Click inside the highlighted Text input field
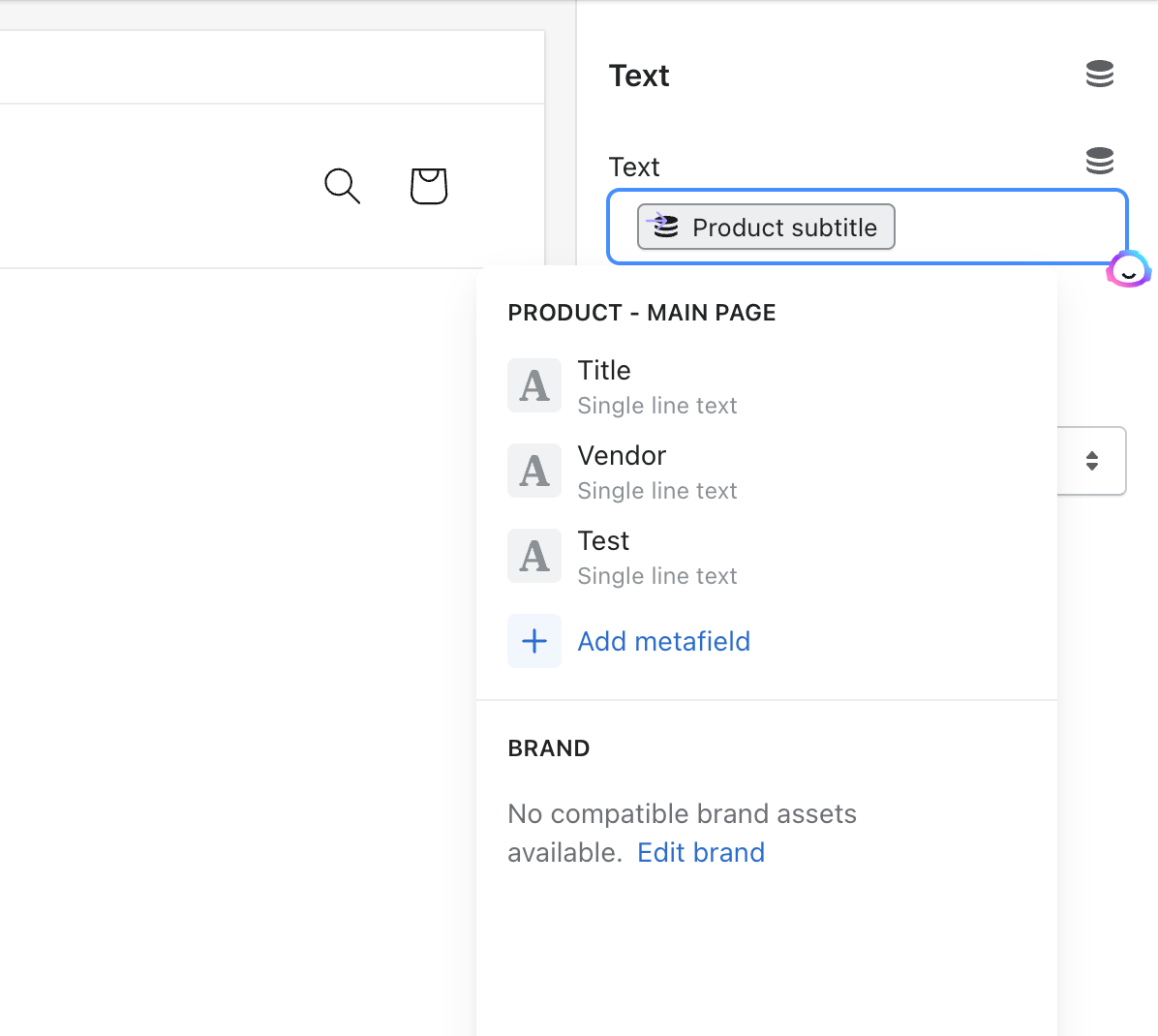 pos(1007,227)
